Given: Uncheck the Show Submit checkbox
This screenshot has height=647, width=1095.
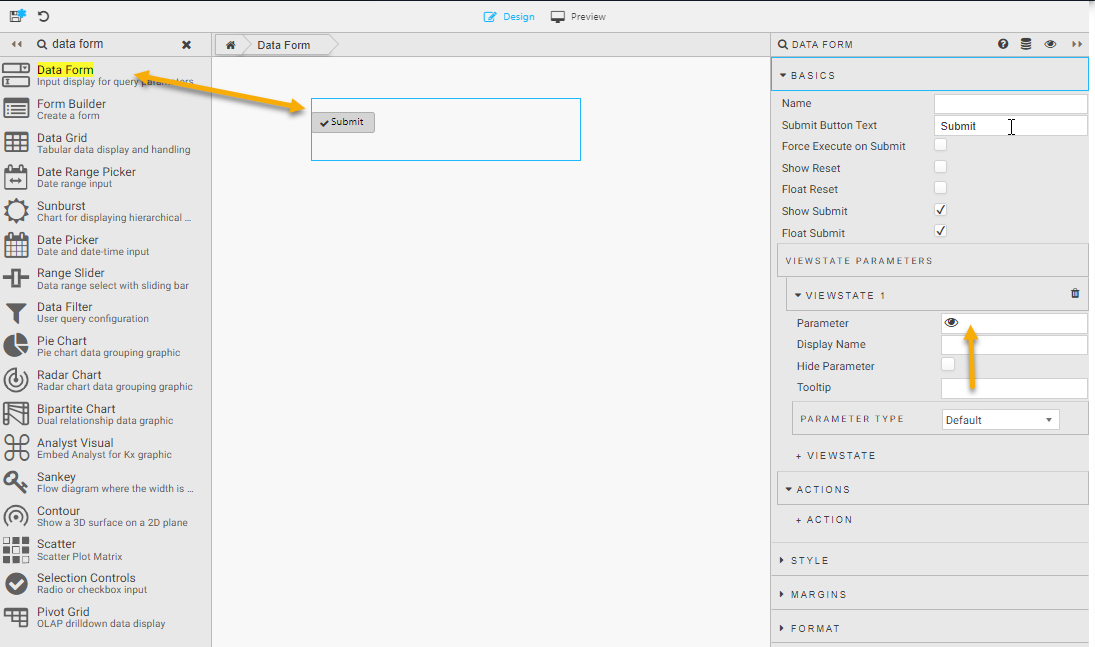Looking at the screenshot, I should tap(940, 210).
